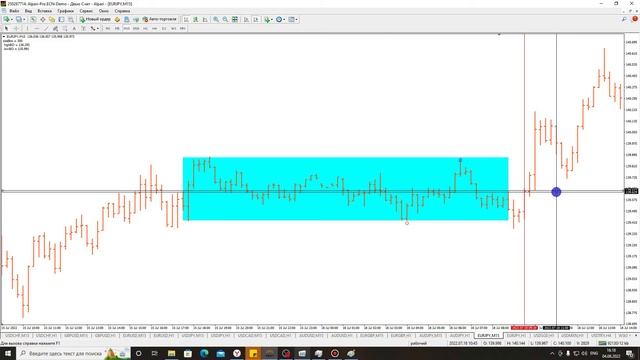Toggle the Auto Trading button
The image size is (640, 360).
click(160, 19)
